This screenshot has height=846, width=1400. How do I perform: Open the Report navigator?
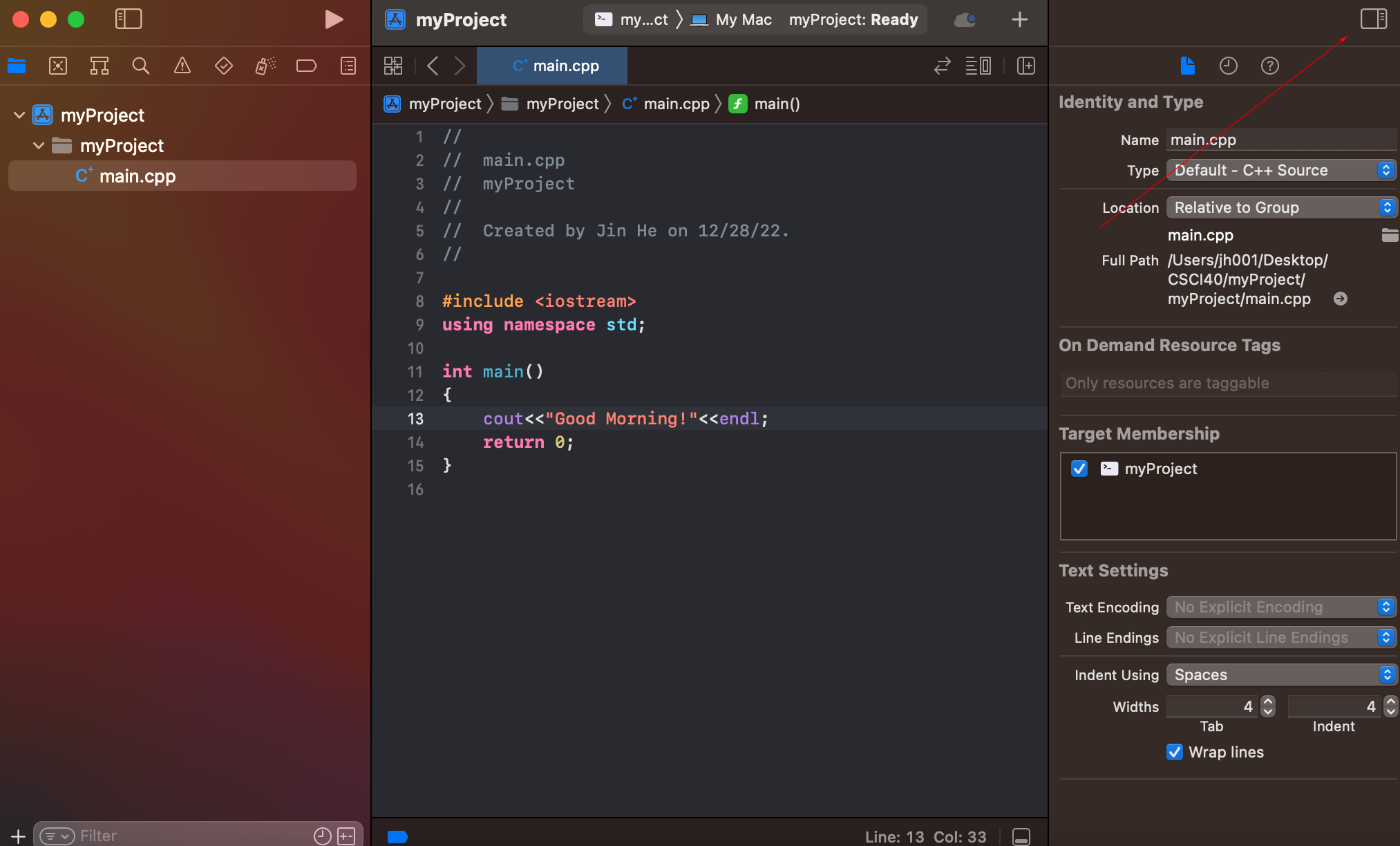(x=348, y=66)
